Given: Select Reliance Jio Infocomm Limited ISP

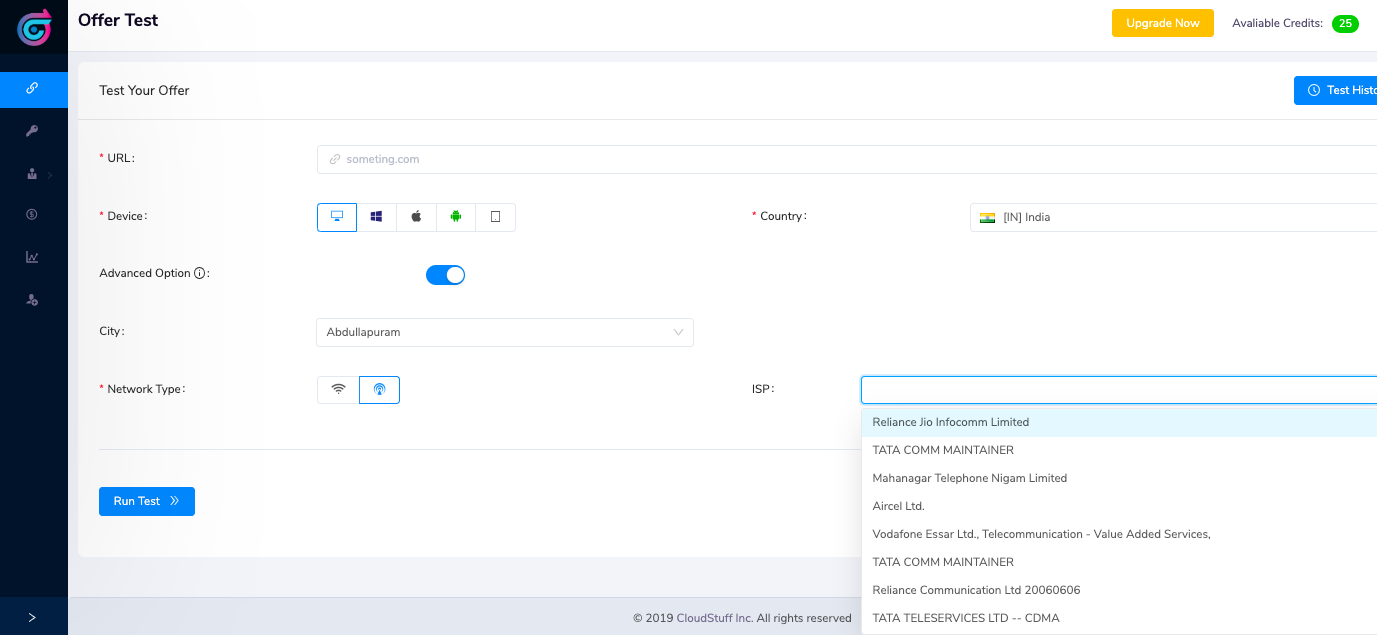Looking at the screenshot, I should click(x=1119, y=422).
